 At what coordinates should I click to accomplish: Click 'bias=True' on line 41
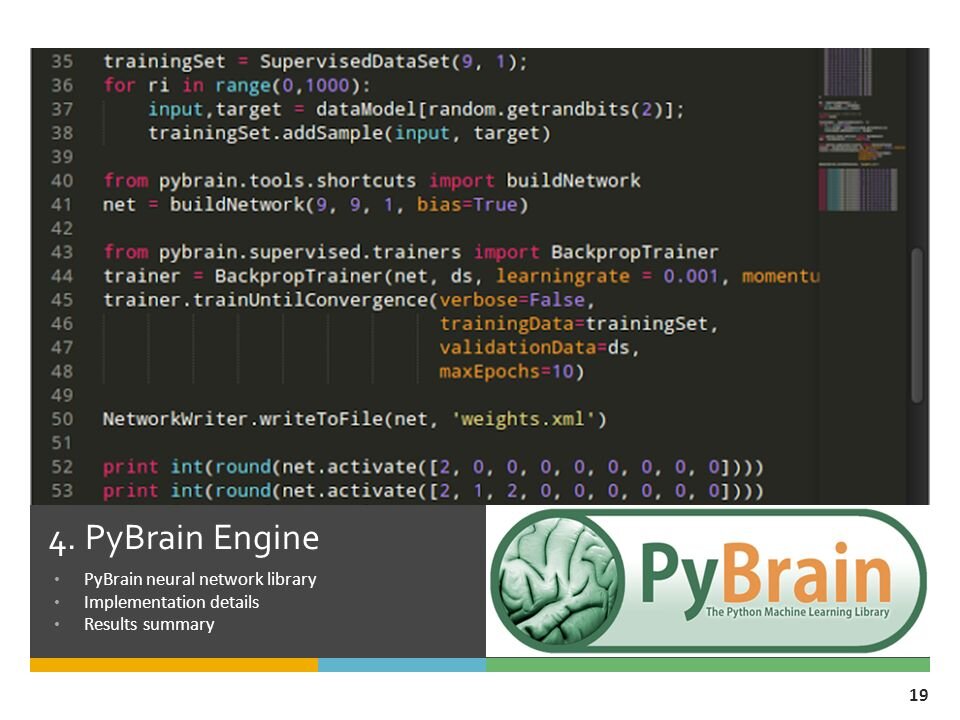point(467,205)
